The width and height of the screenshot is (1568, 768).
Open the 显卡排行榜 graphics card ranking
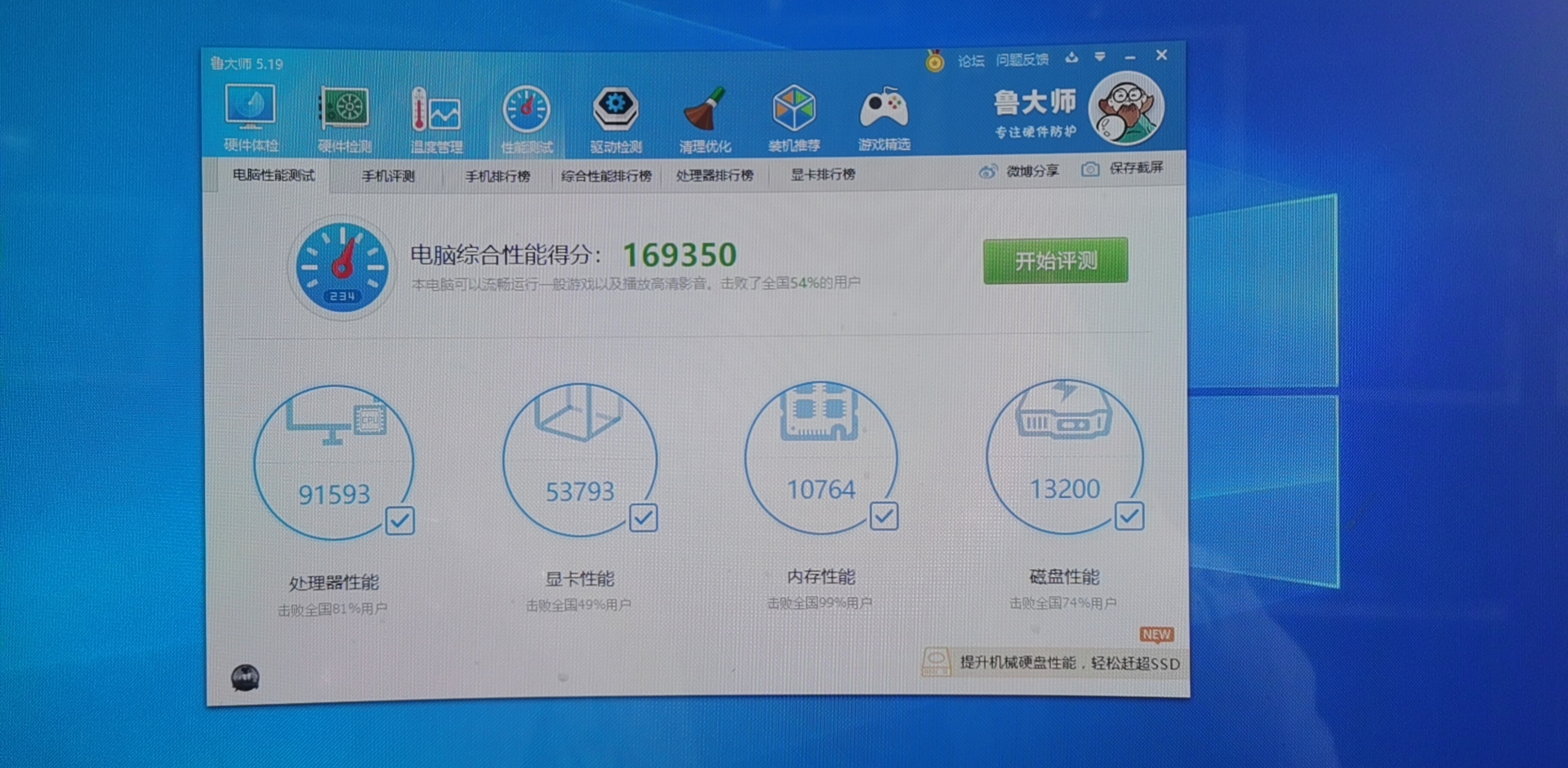(x=822, y=174)
